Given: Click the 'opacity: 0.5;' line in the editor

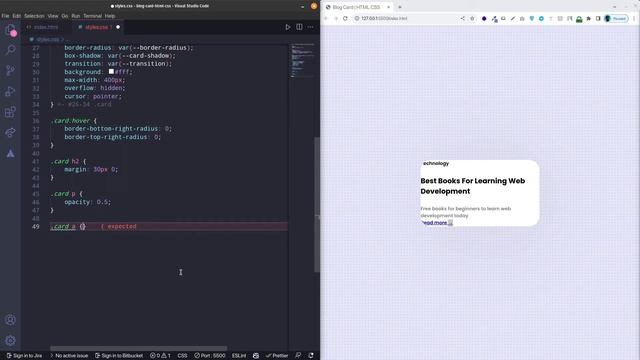Looking at the screenshot, I should coord(87,202).
